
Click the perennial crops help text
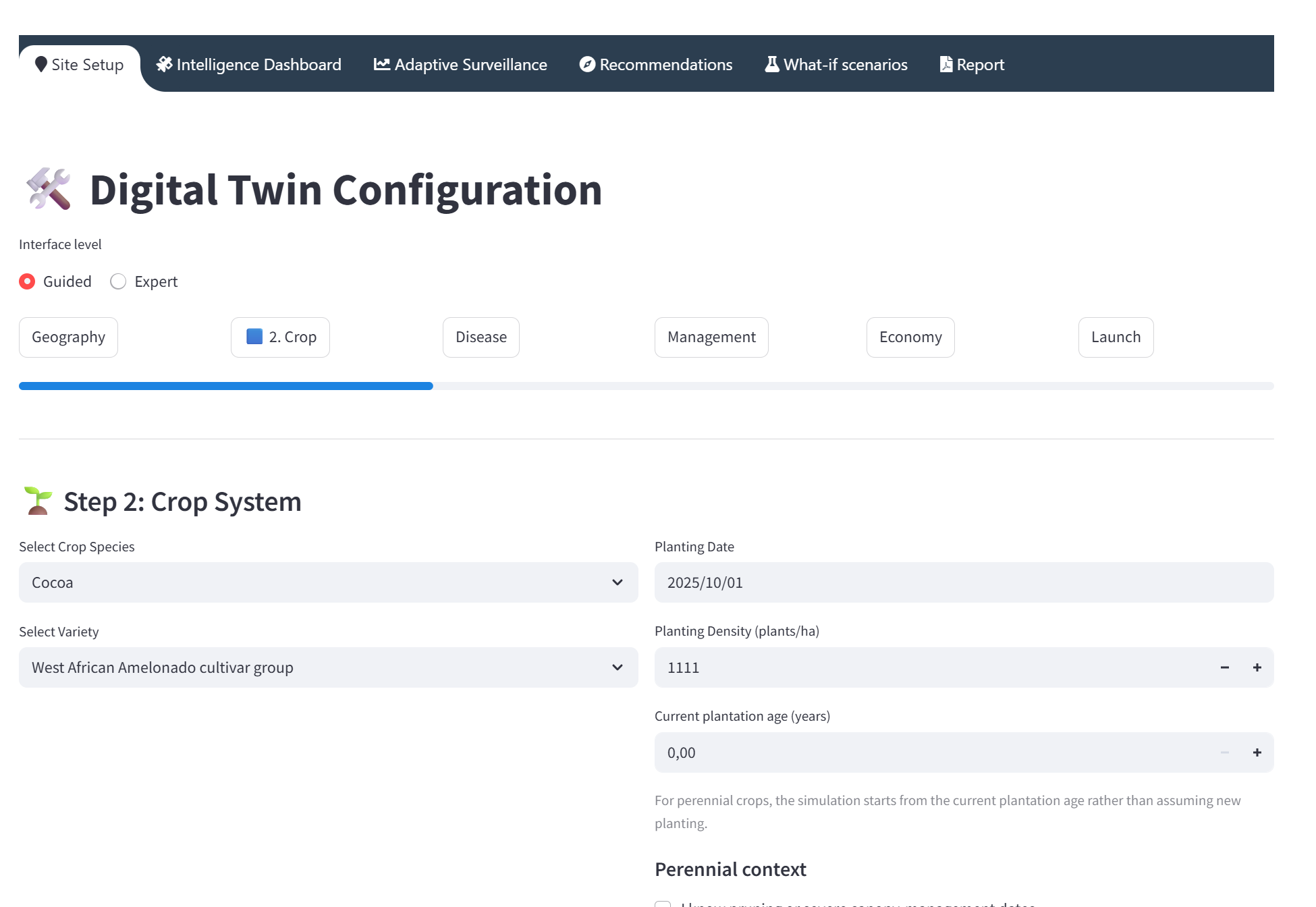(x=948, y=812)
